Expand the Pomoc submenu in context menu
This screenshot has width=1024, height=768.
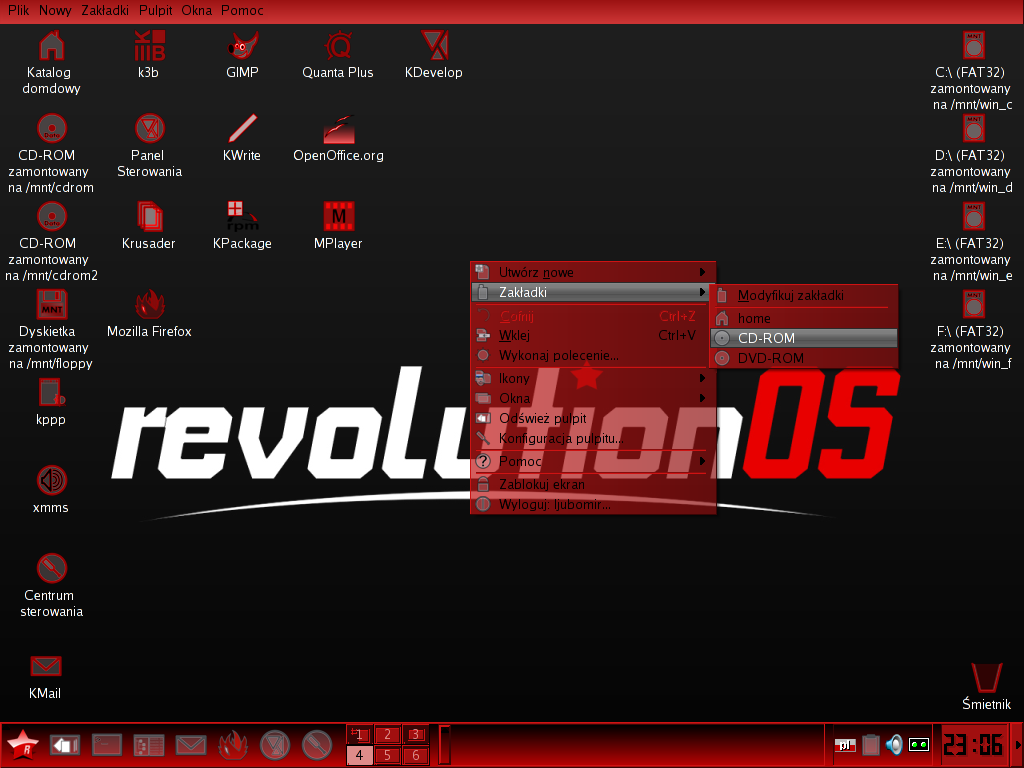(592, 462)
